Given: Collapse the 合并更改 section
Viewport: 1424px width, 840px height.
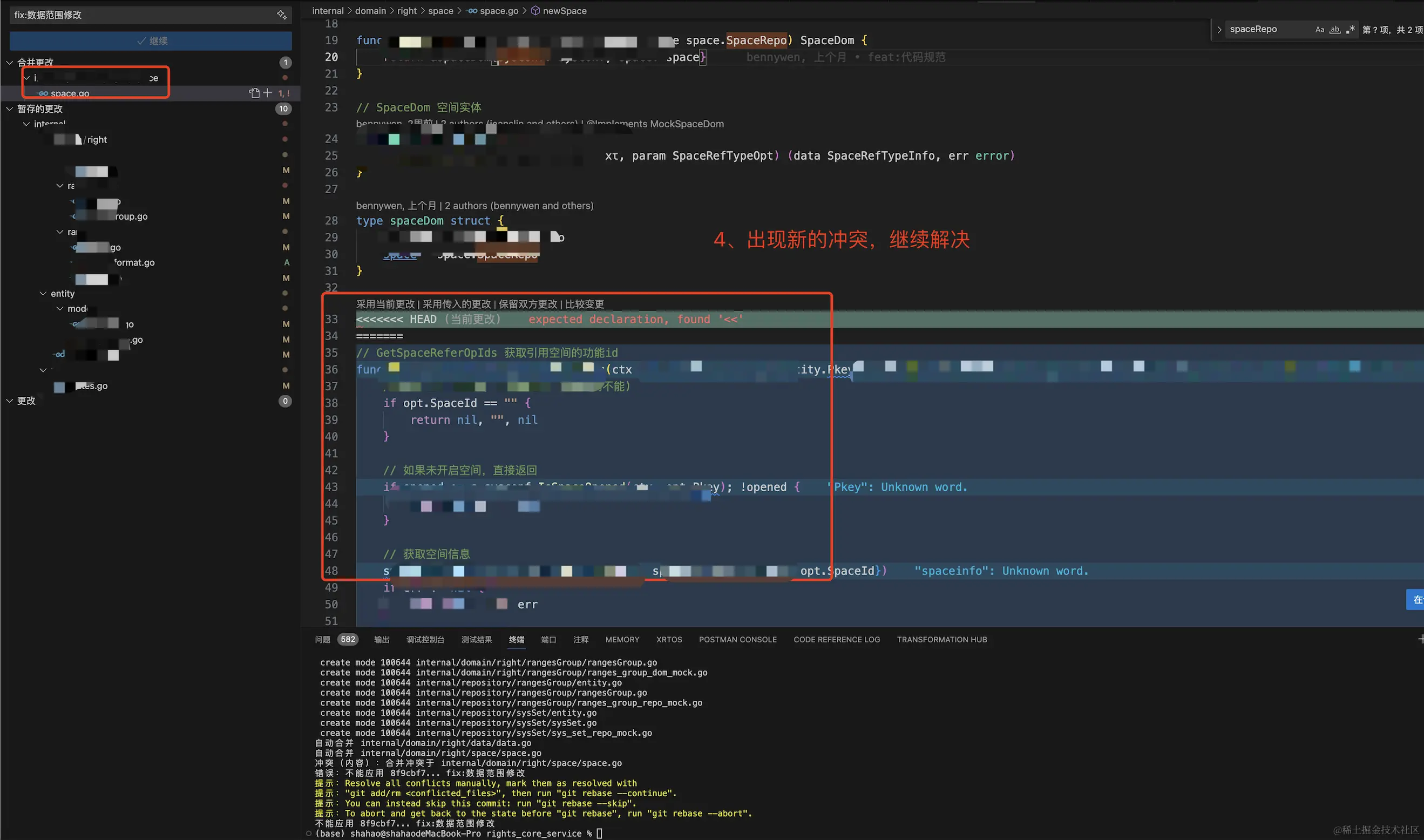Looking at the screenshot, I should 10,62.
